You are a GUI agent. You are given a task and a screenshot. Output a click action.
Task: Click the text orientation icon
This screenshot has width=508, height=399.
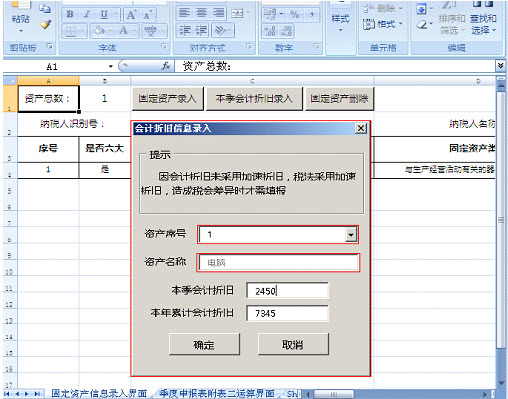pyautogui.click(x=220, y=30)
